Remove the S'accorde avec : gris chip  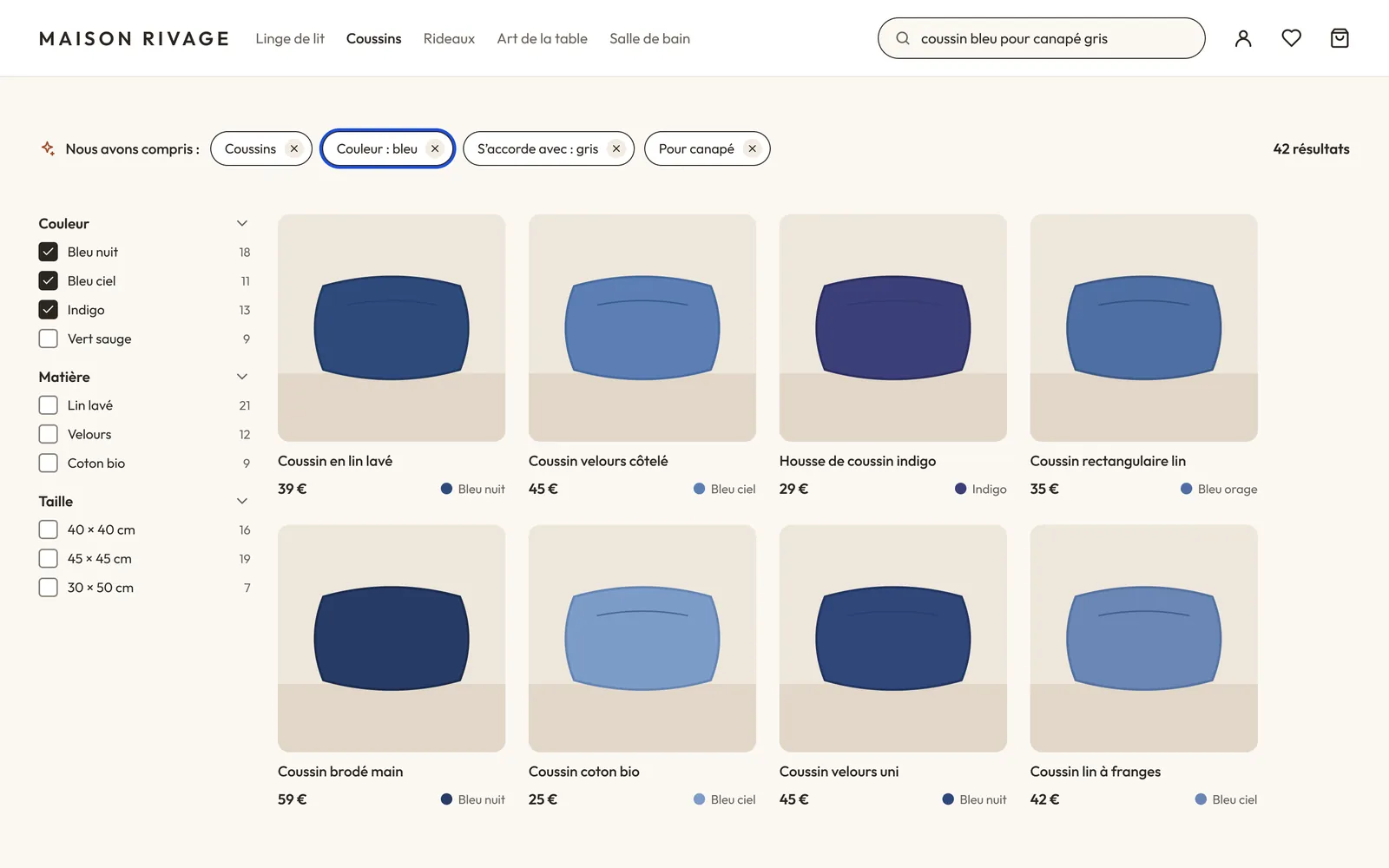pyautogui.click(x=616, y=148)
